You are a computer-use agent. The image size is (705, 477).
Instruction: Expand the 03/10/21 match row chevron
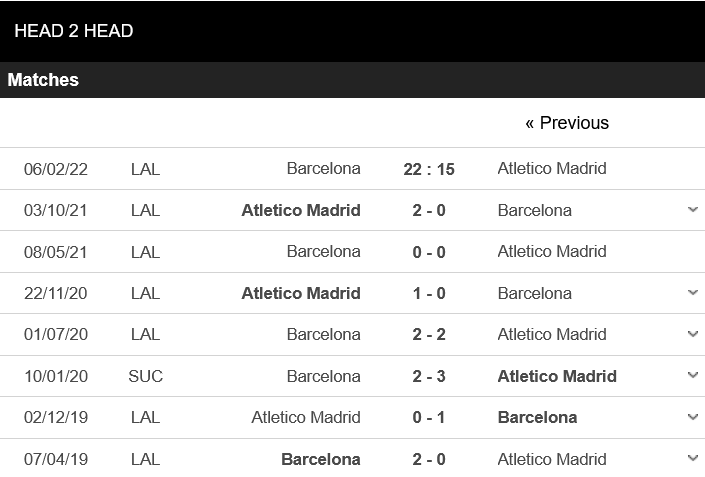tap(692, 210)
